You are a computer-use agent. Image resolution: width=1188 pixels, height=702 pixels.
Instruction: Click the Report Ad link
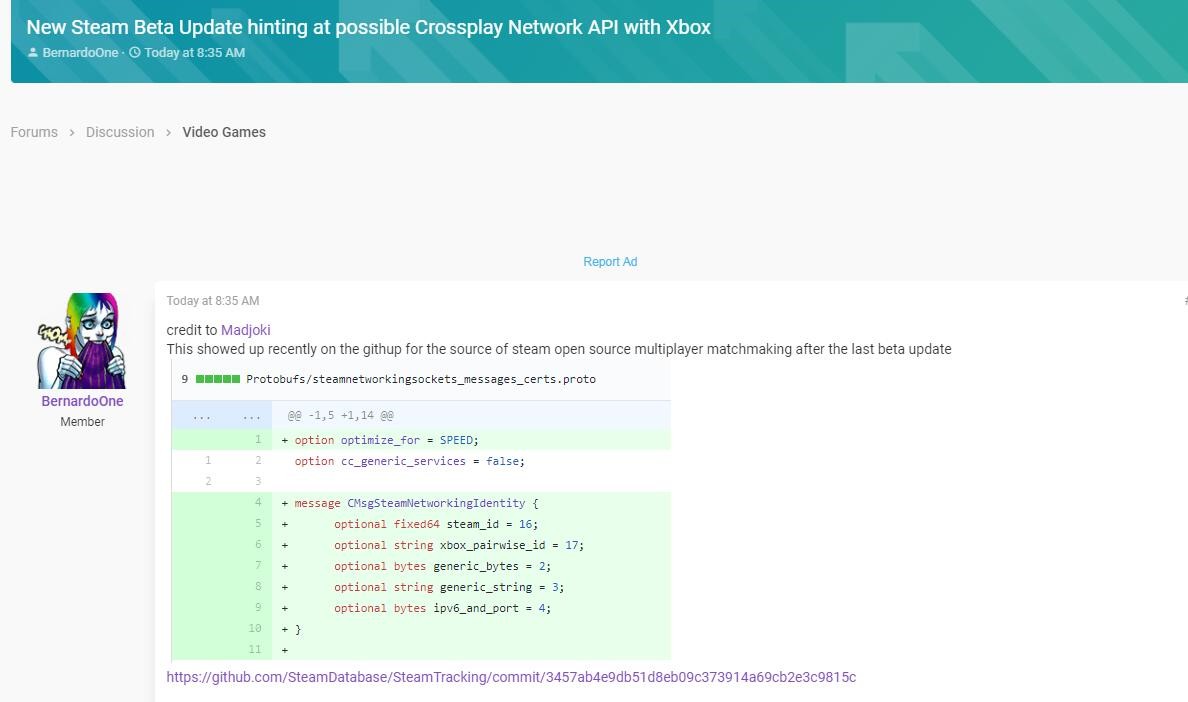pos(610,261)
